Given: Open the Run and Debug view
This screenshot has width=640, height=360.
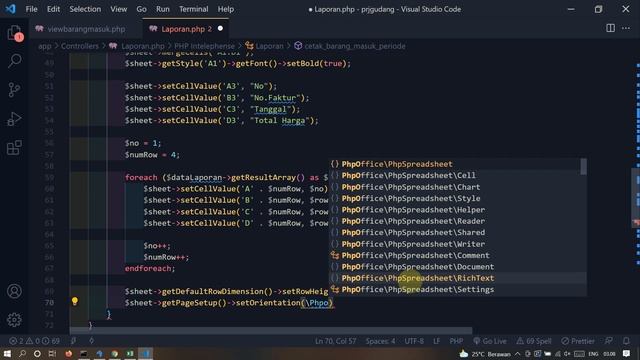Looking at the screenshot, I should click(x=14, y=119).
